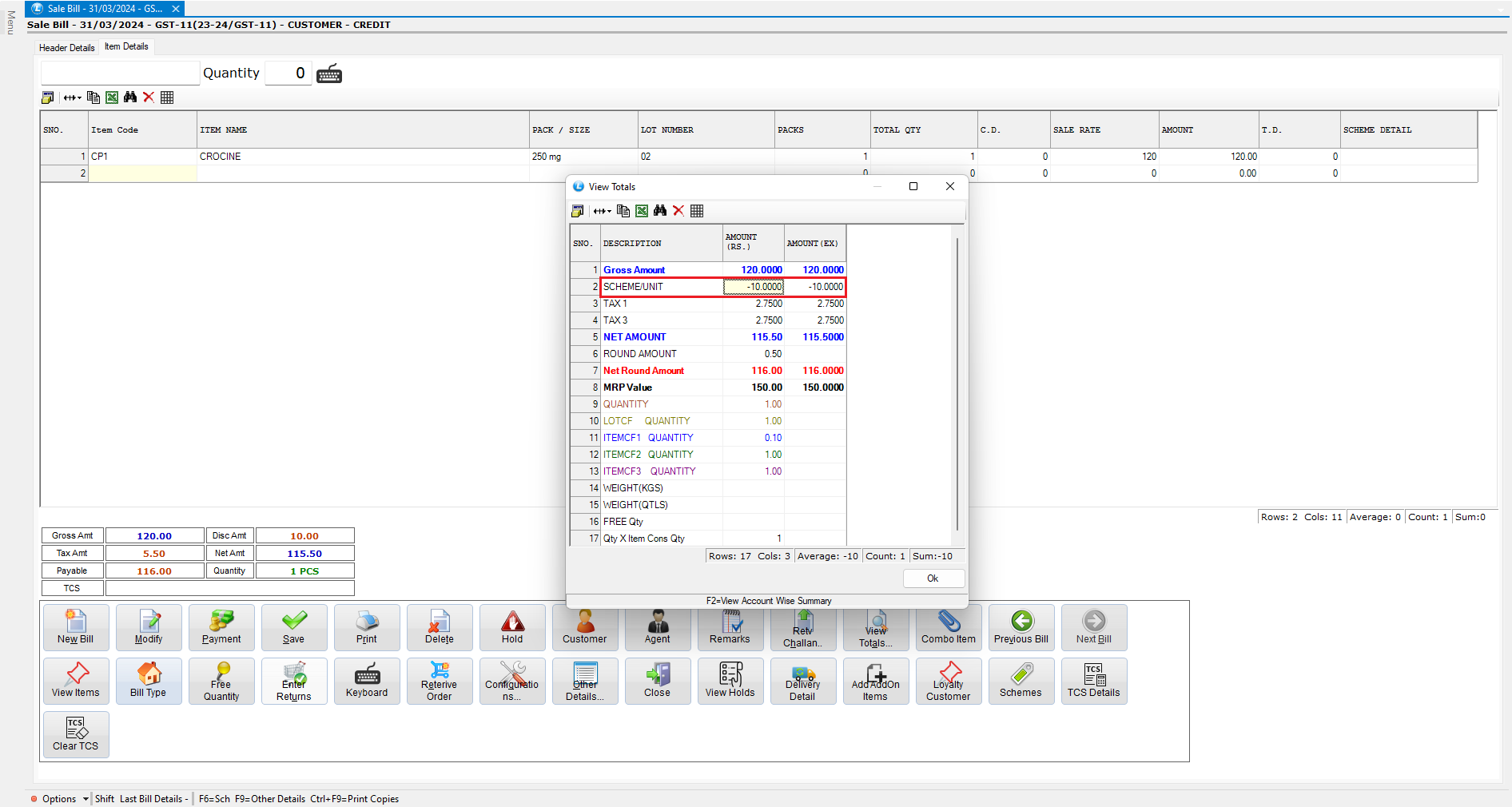
Task: Click the red X icon in the item grid toolbar
Action: click(x=149, y=97)
